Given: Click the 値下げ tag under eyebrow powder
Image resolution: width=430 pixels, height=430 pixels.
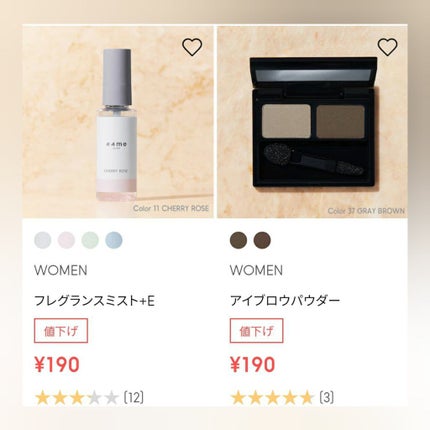Looking at the screenshot, I should (x=256, y=331).
